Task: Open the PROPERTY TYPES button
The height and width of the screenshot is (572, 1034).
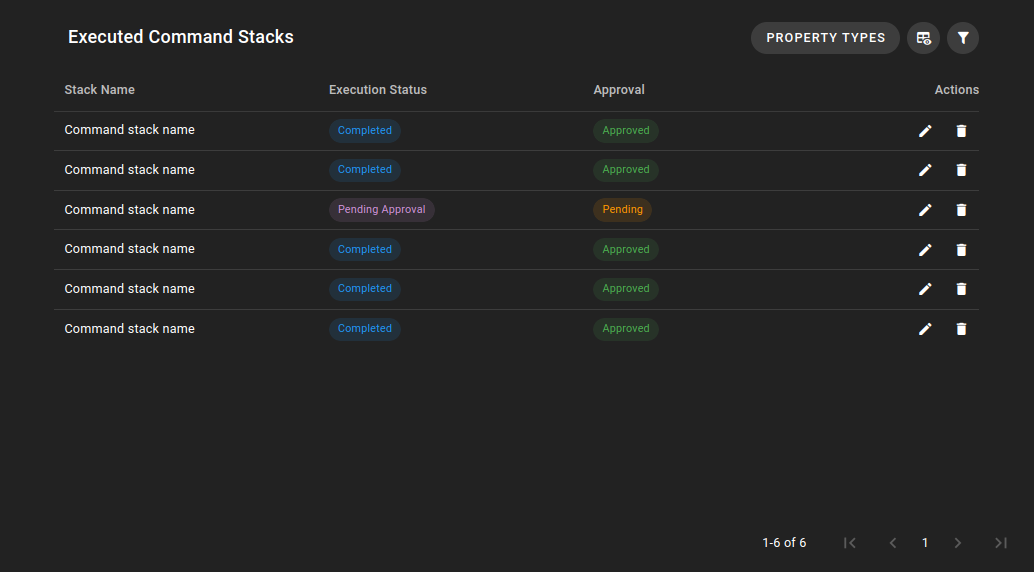Action: click(825, 38)
